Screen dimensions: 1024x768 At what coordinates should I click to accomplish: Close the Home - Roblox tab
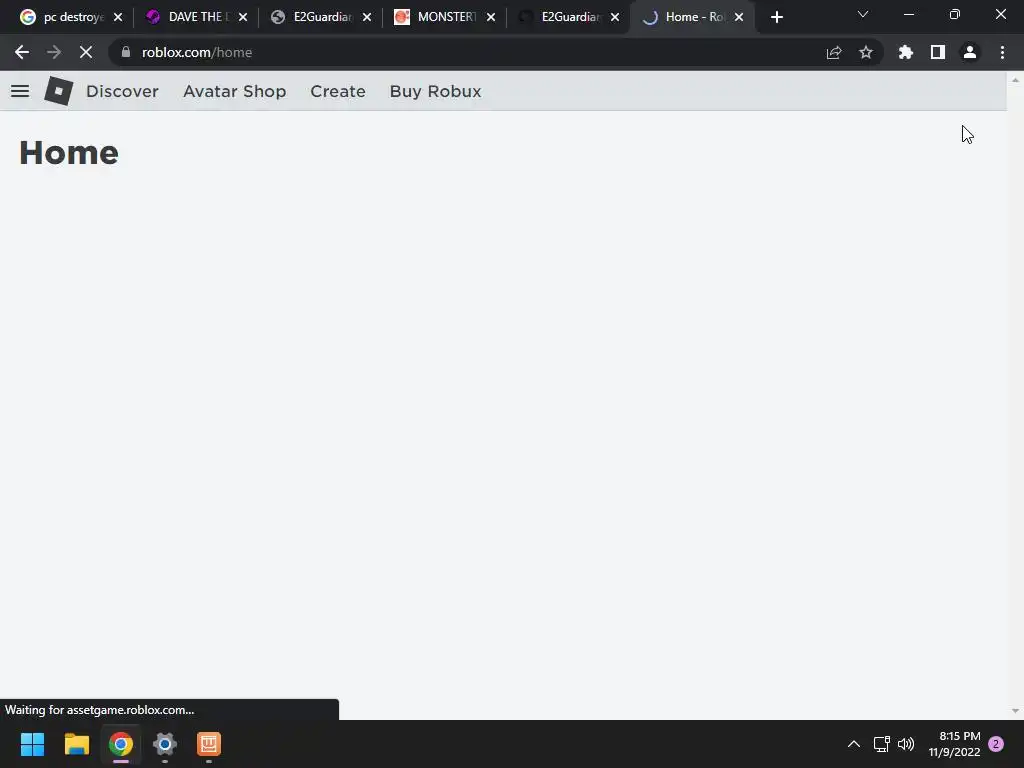(739, 17)
